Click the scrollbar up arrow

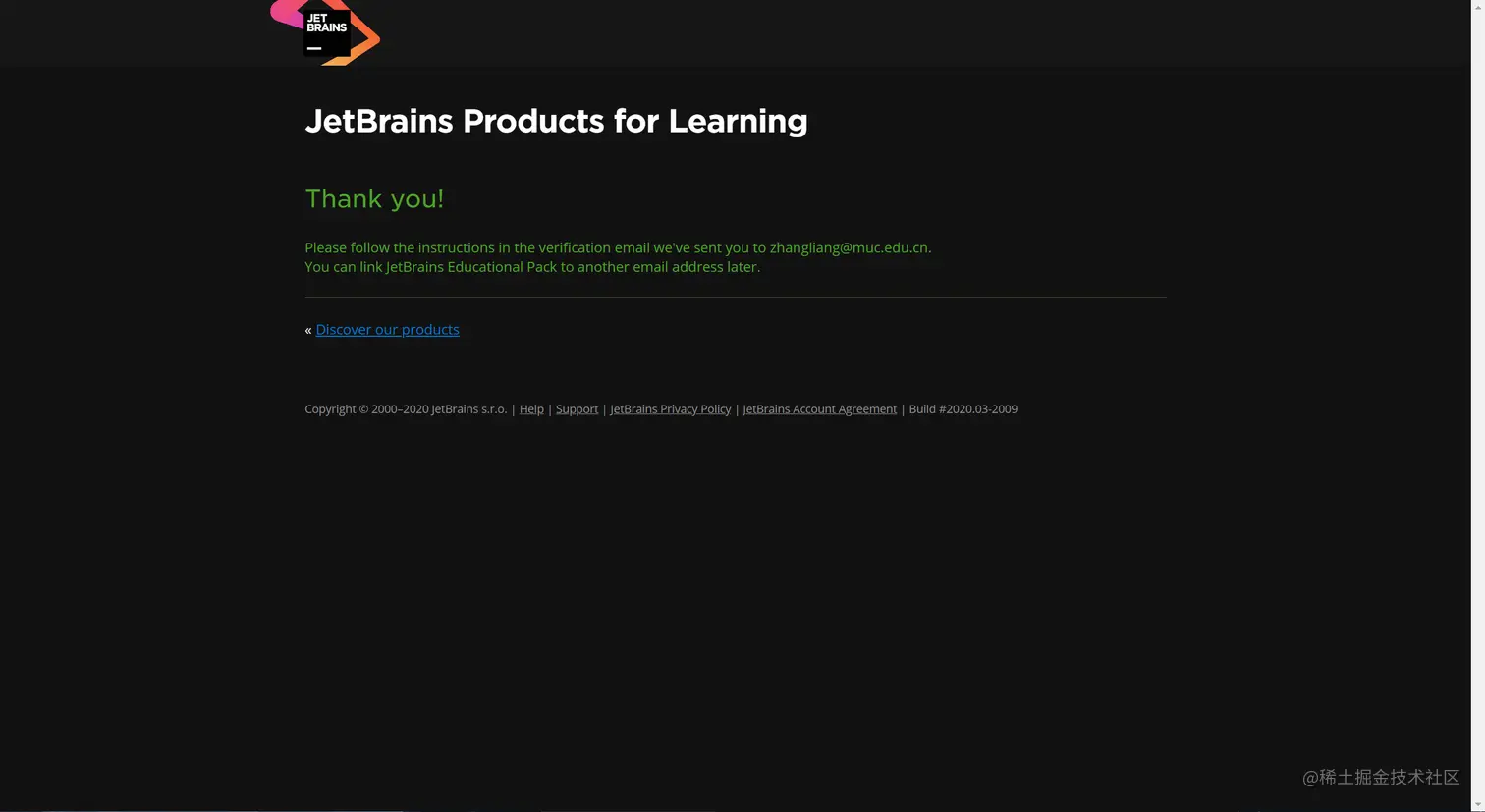(1477, 7)
